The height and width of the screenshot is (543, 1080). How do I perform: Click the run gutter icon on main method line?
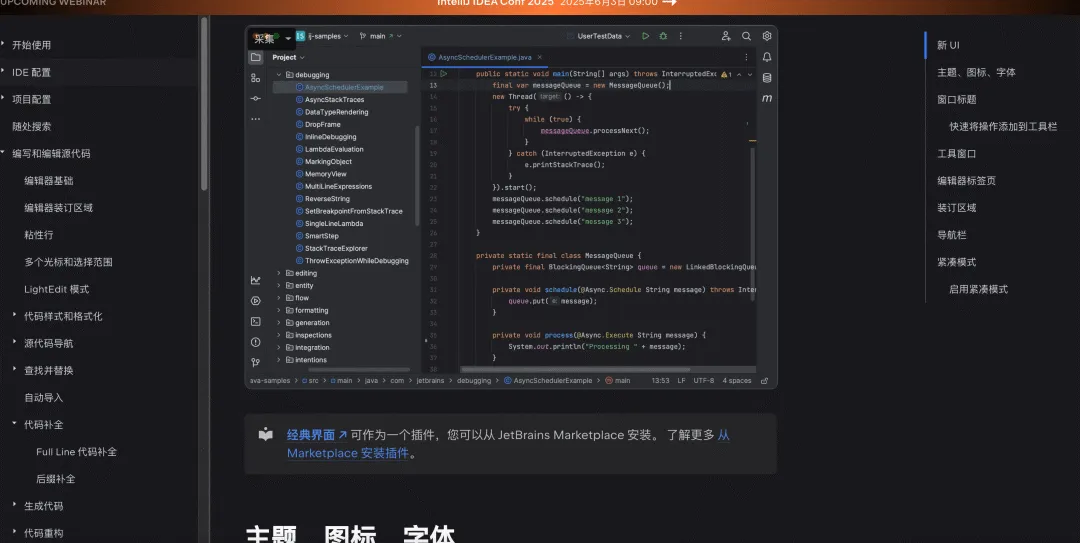(x=444, y=74)
